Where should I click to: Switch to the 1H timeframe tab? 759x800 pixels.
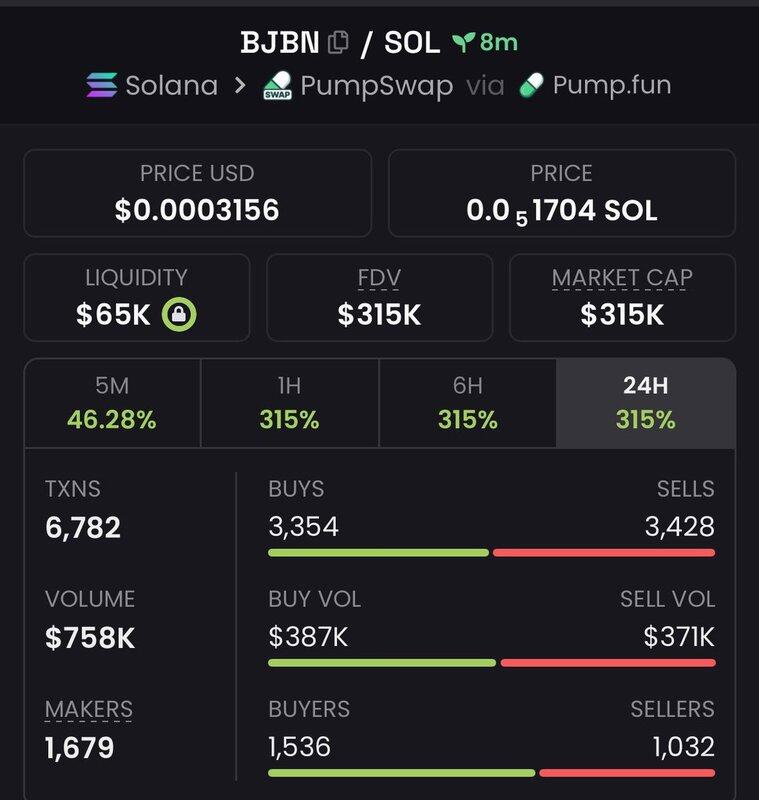(289, 403)
